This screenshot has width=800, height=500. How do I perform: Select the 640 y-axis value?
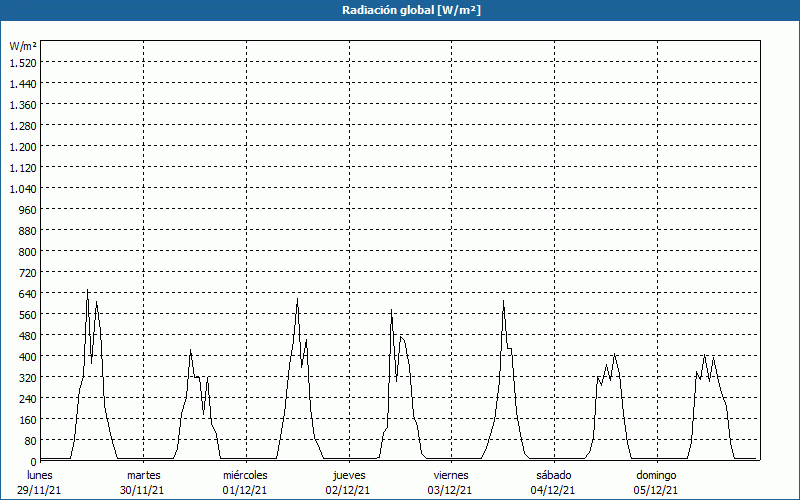pyautogui.click(x=28, y=294)
